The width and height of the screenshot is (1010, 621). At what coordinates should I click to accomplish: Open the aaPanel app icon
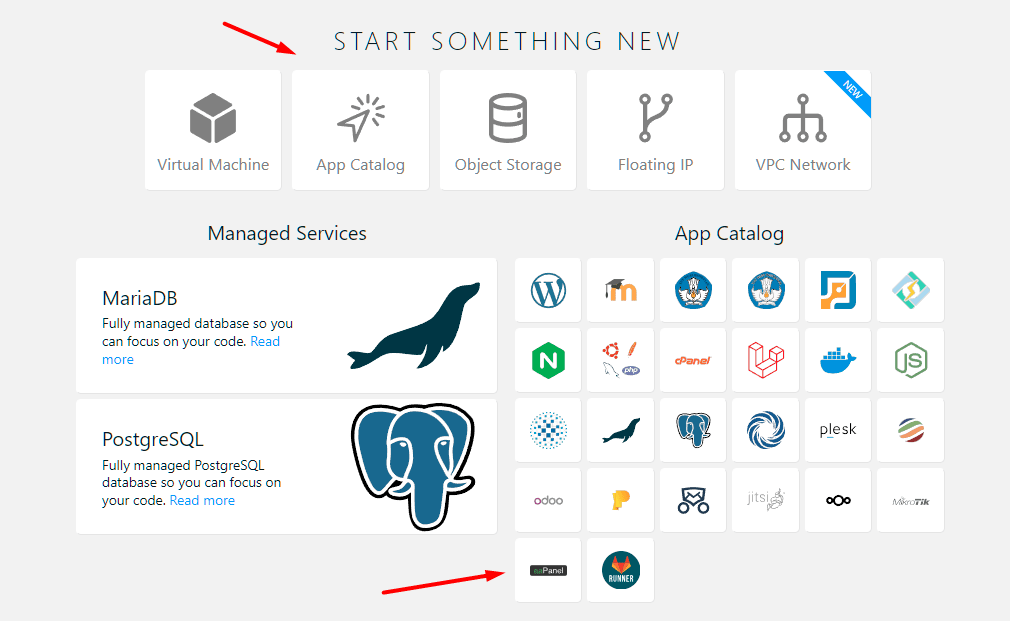click(x=548, y=570)
